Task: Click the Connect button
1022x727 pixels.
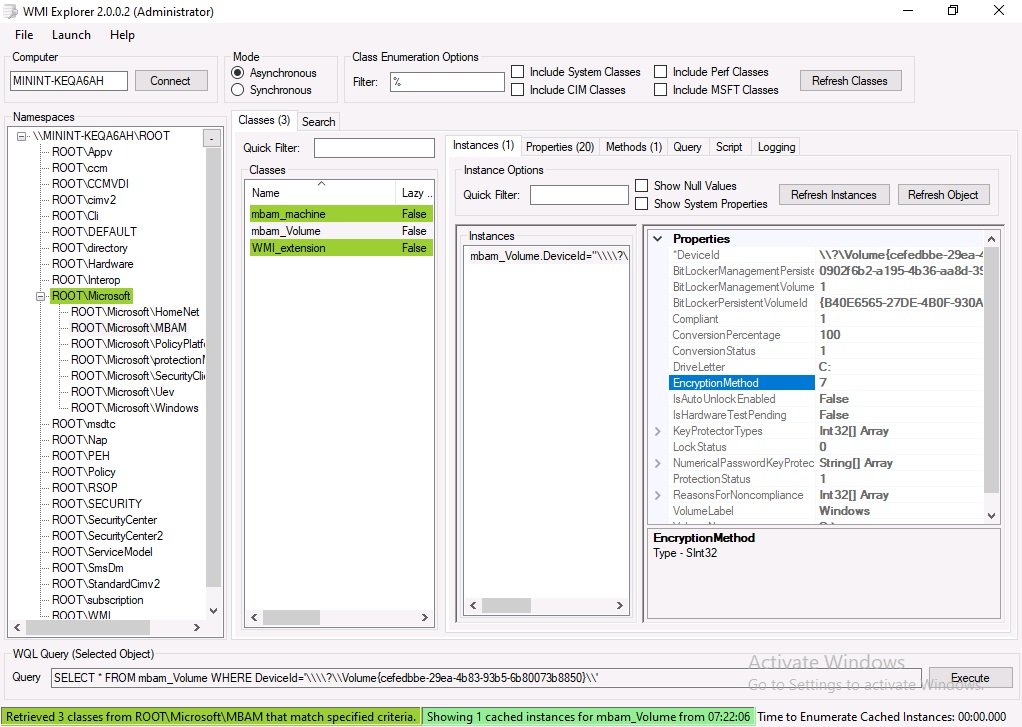Action: tap(171, 81)
